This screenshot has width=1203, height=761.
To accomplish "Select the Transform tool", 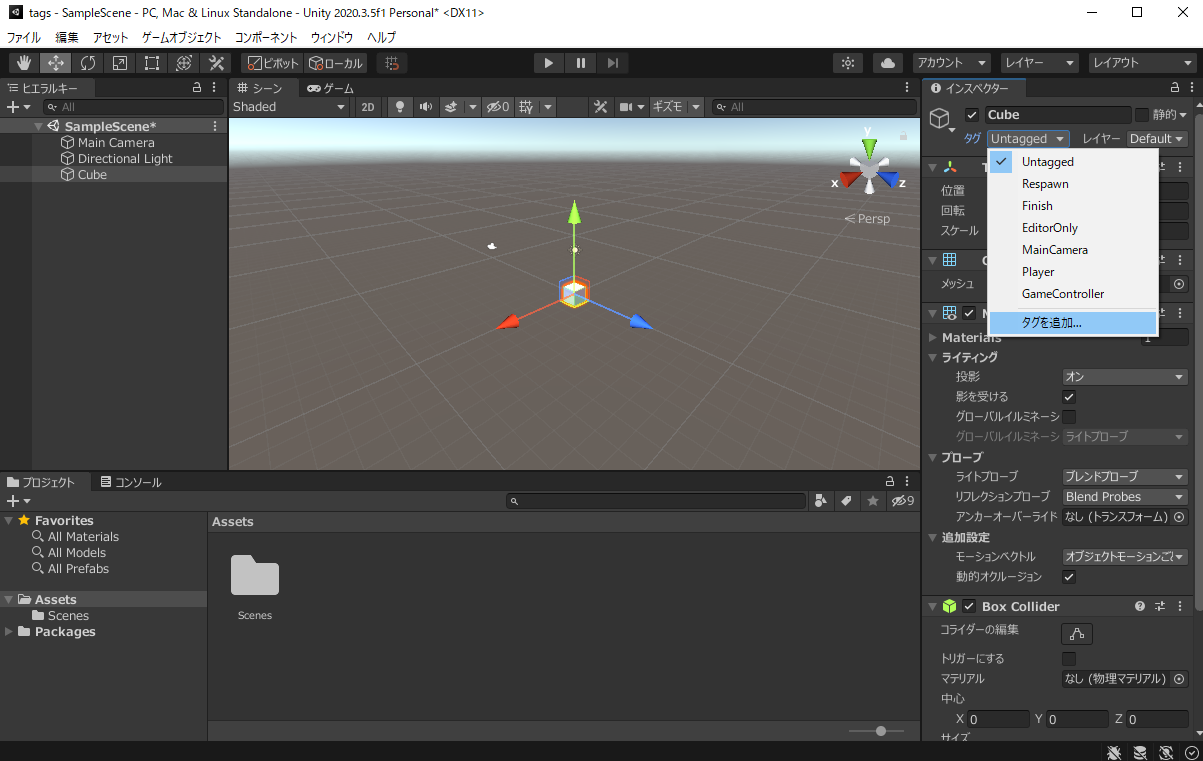I will click(184, 63).
